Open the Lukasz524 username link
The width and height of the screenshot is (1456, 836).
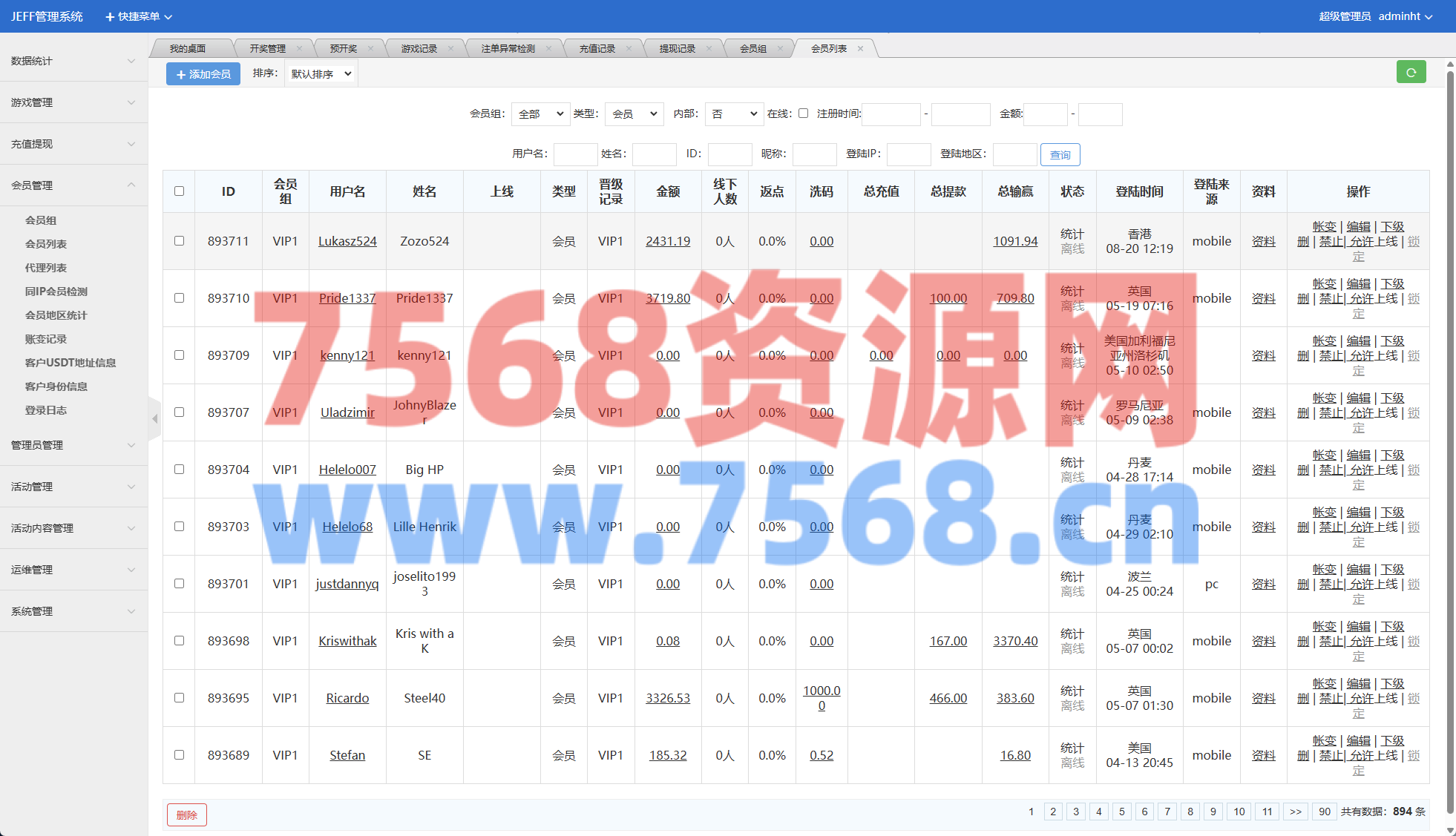[347, 241]
